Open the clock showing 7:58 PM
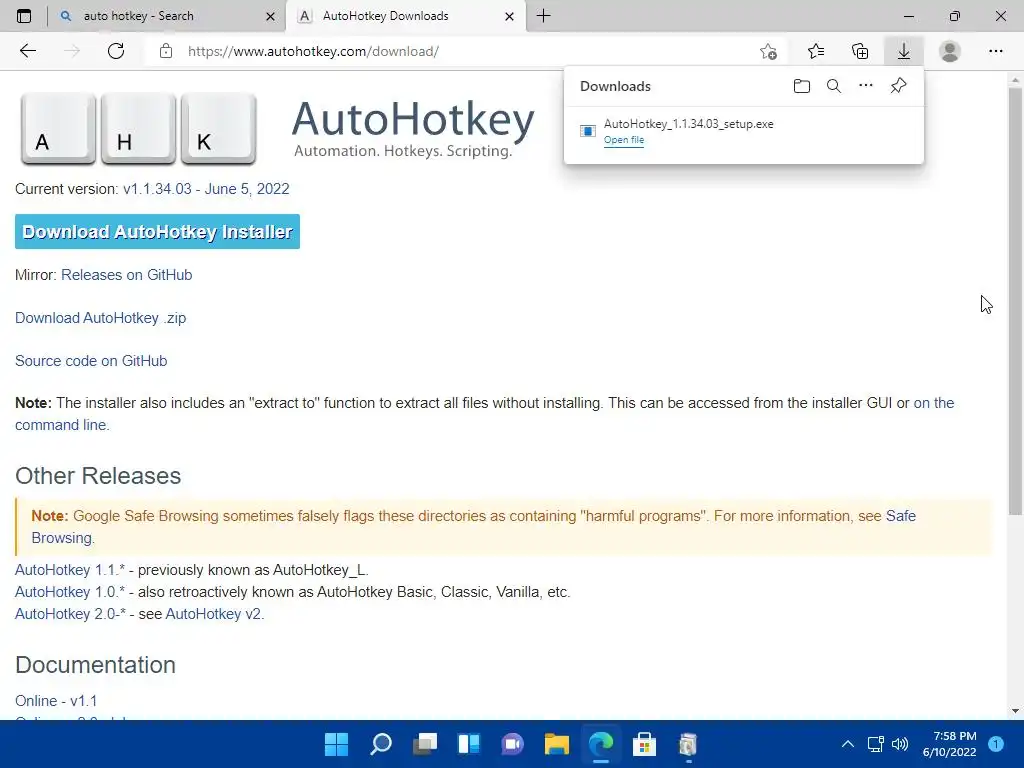This screenshot has width=1024, height=768. click(x=949, y=744)
